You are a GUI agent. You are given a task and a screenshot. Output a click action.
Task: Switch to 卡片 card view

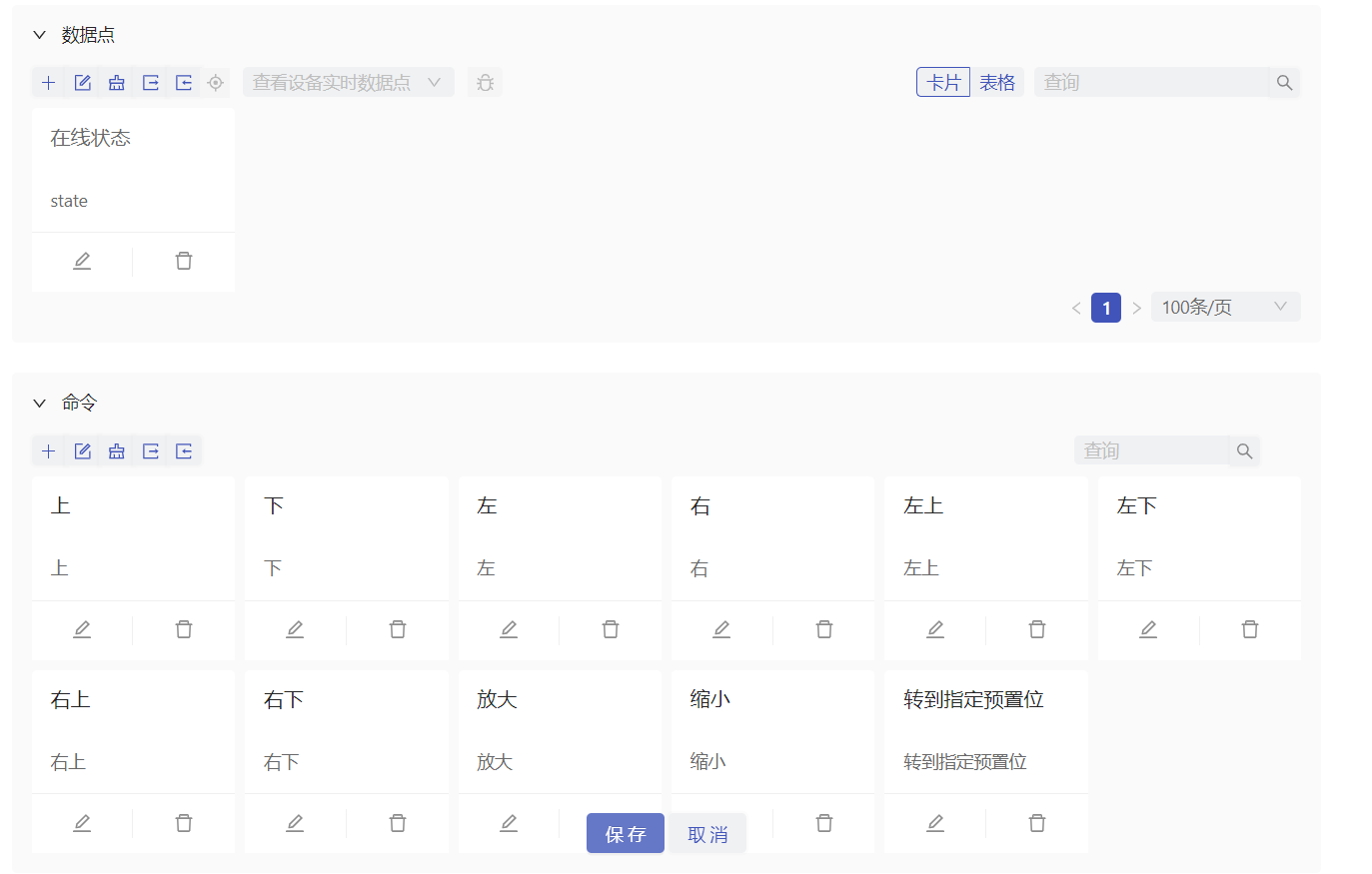943,83
